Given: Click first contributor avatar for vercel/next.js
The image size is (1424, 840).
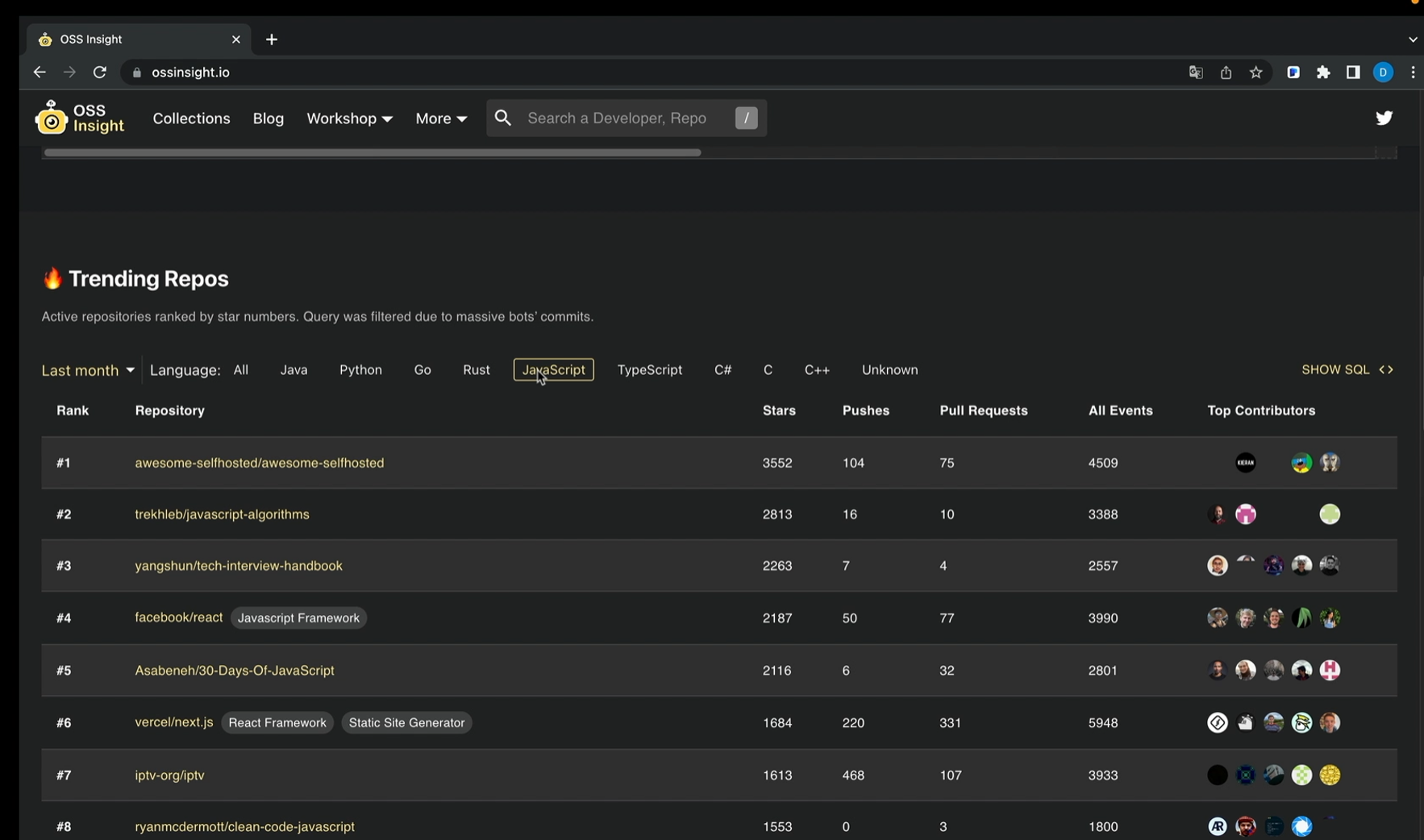Looking at the screenshot, I should pyautogui.click(x=1218, y=723).
